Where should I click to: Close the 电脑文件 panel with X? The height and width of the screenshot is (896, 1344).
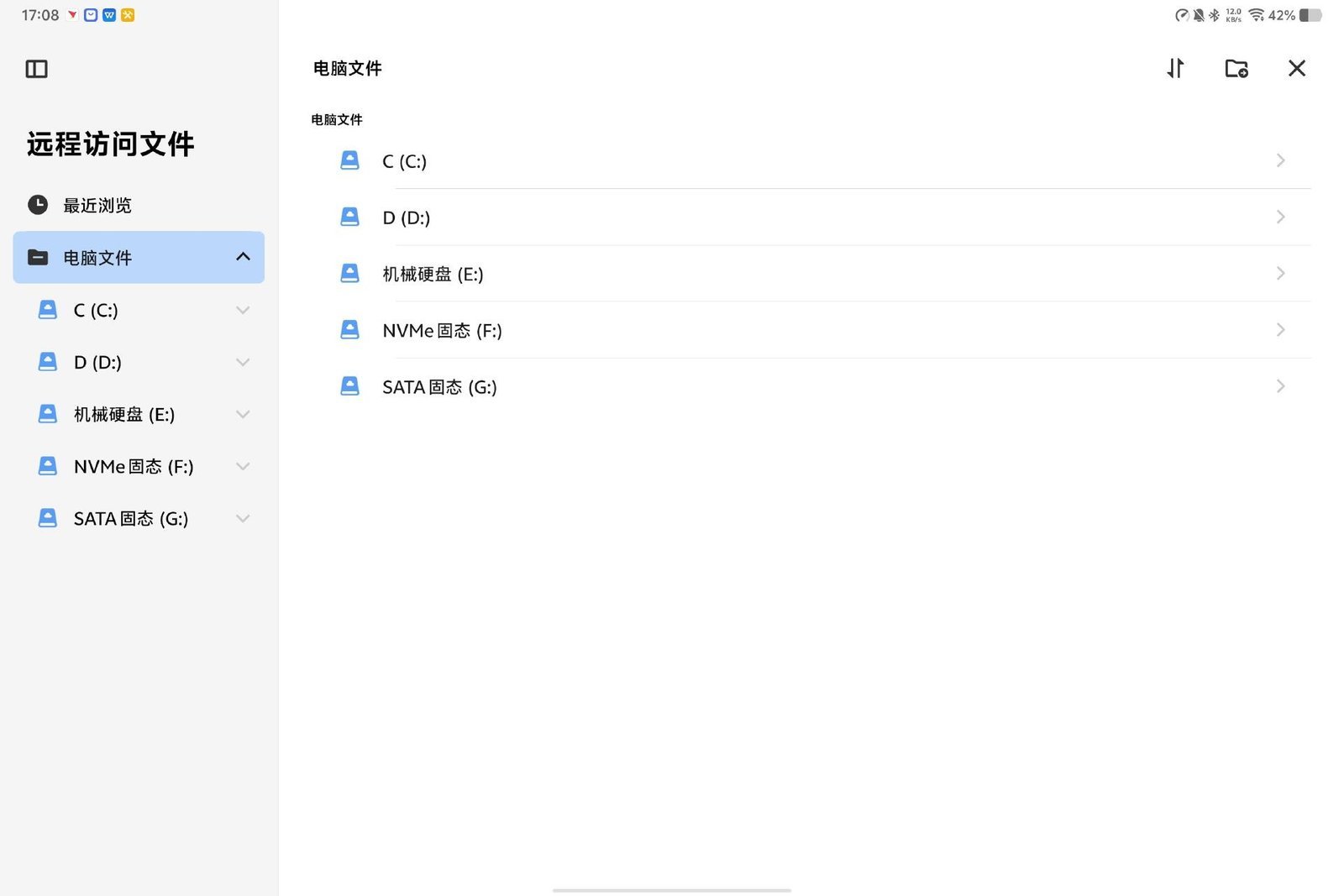click(x=1297, y=68)
